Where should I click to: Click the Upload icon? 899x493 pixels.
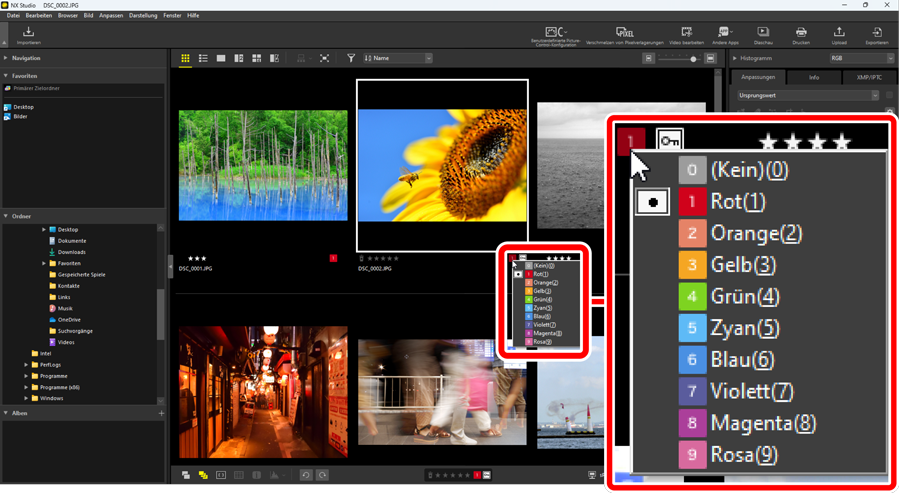pos(839,34)
